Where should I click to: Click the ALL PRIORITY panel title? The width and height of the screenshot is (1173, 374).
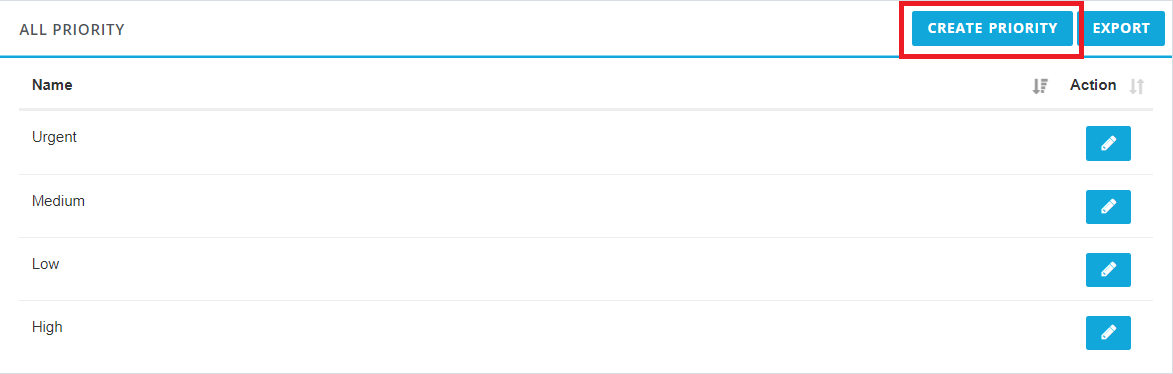[x=72, y=30]
